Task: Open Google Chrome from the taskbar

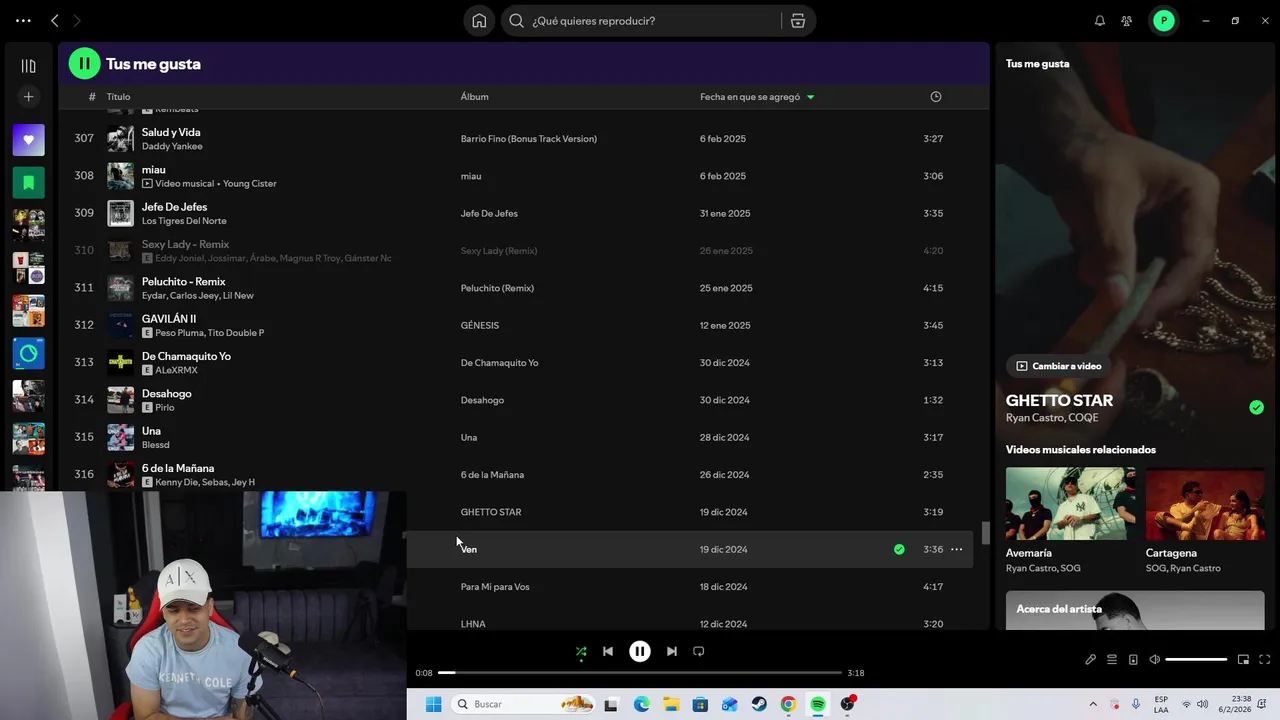Action: [788, 704]
